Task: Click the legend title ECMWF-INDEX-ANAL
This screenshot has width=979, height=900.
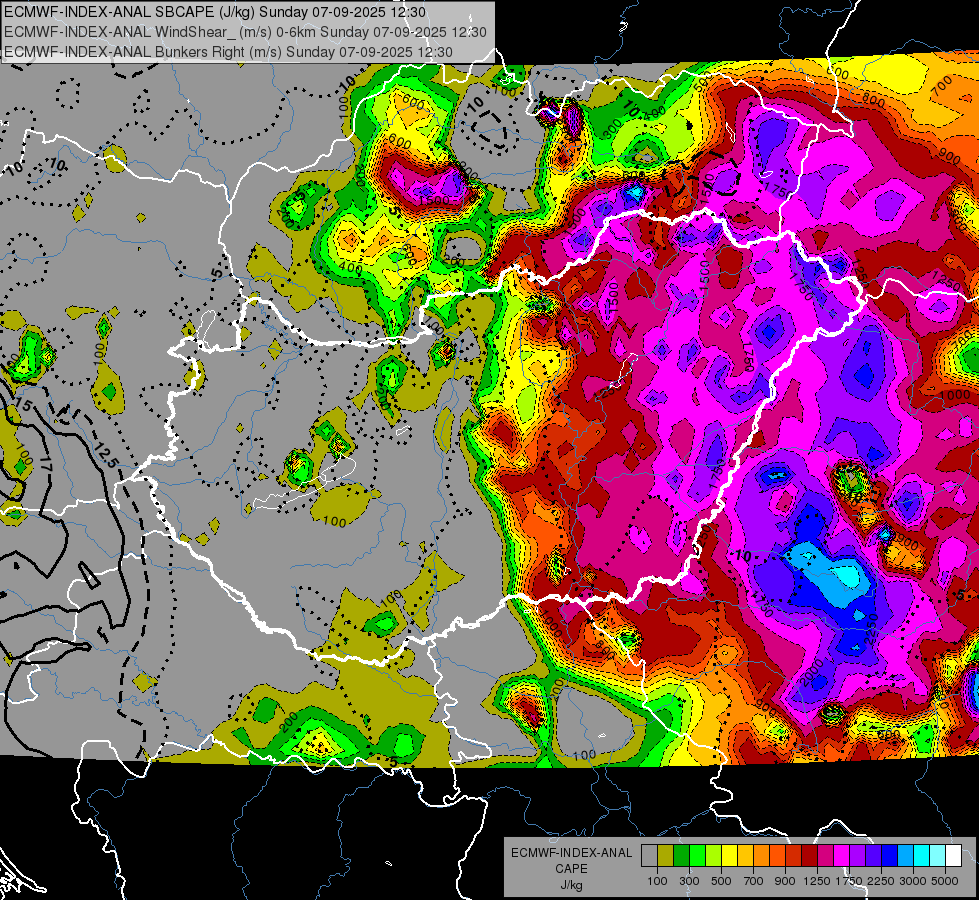Action: 571,853
